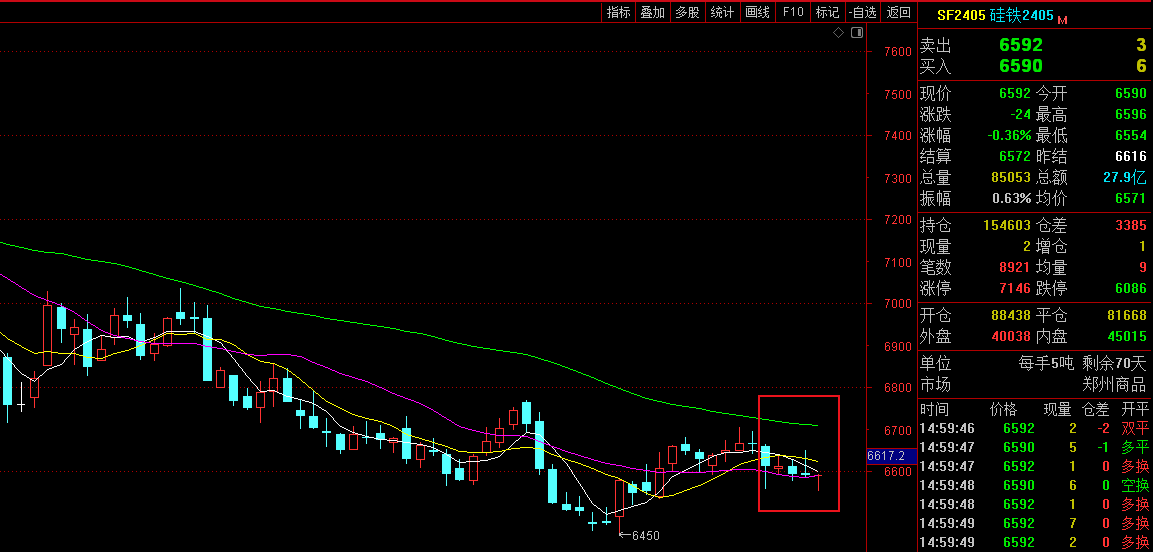Click the 开平 column header in trades
This screenshot has height=552, width=1153.
click(x=1134, y=409)
